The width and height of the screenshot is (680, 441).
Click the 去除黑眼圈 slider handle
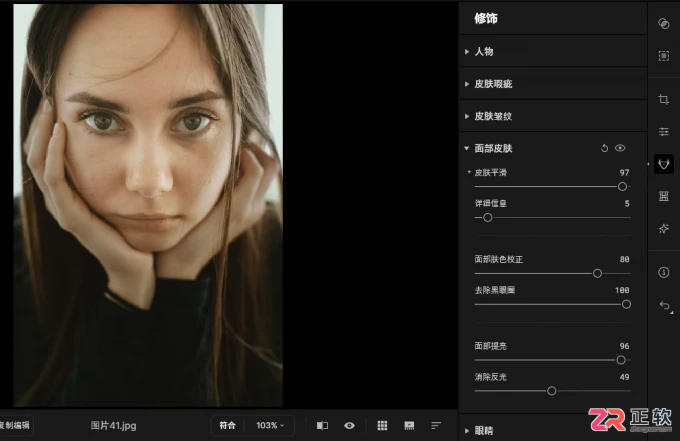tap(626, 304)
